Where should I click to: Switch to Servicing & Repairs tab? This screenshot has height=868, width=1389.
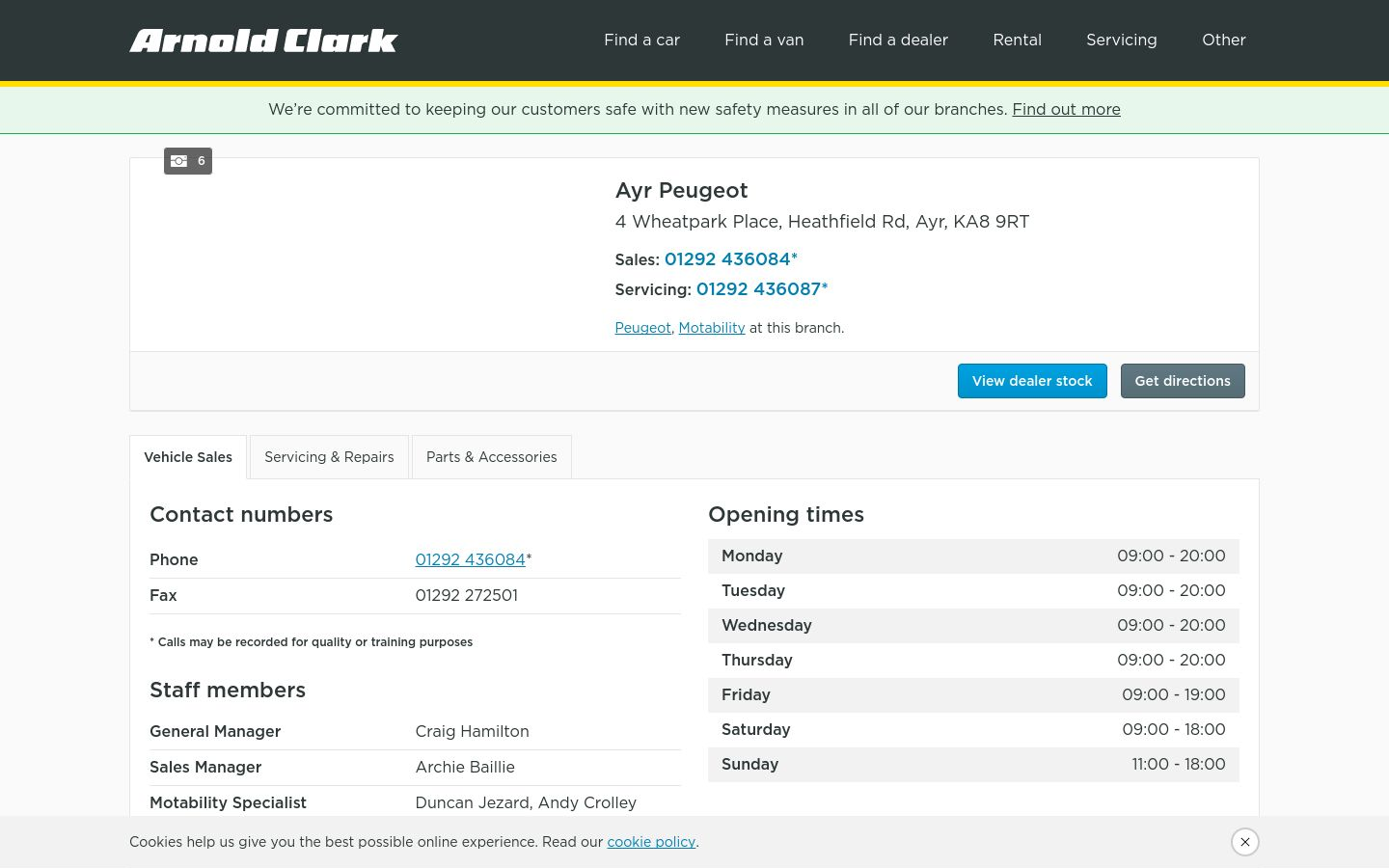(329, 457)
